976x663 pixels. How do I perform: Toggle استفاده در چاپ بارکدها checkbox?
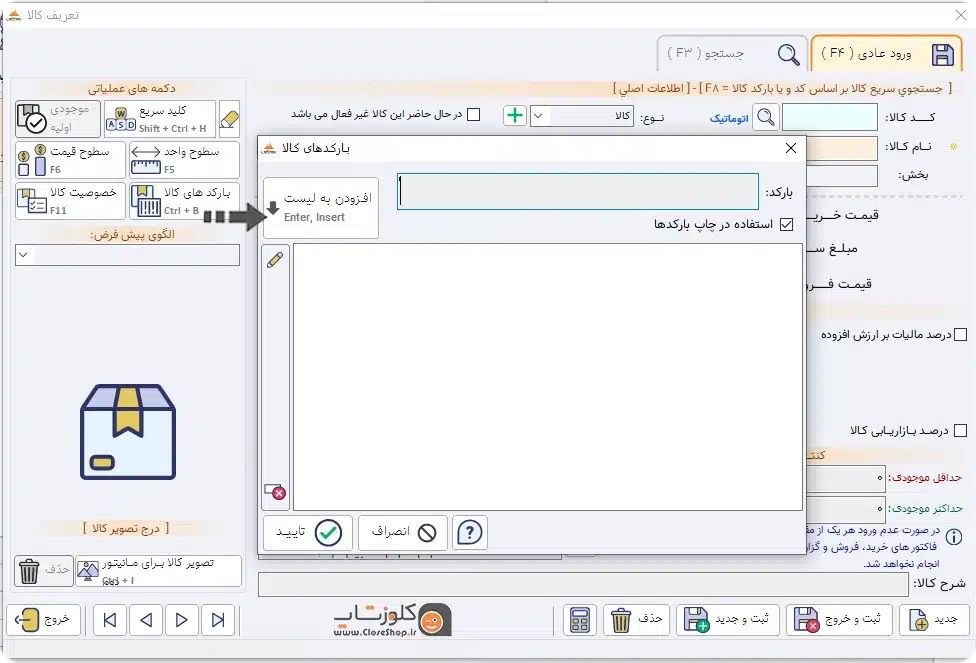click(787, 225)
